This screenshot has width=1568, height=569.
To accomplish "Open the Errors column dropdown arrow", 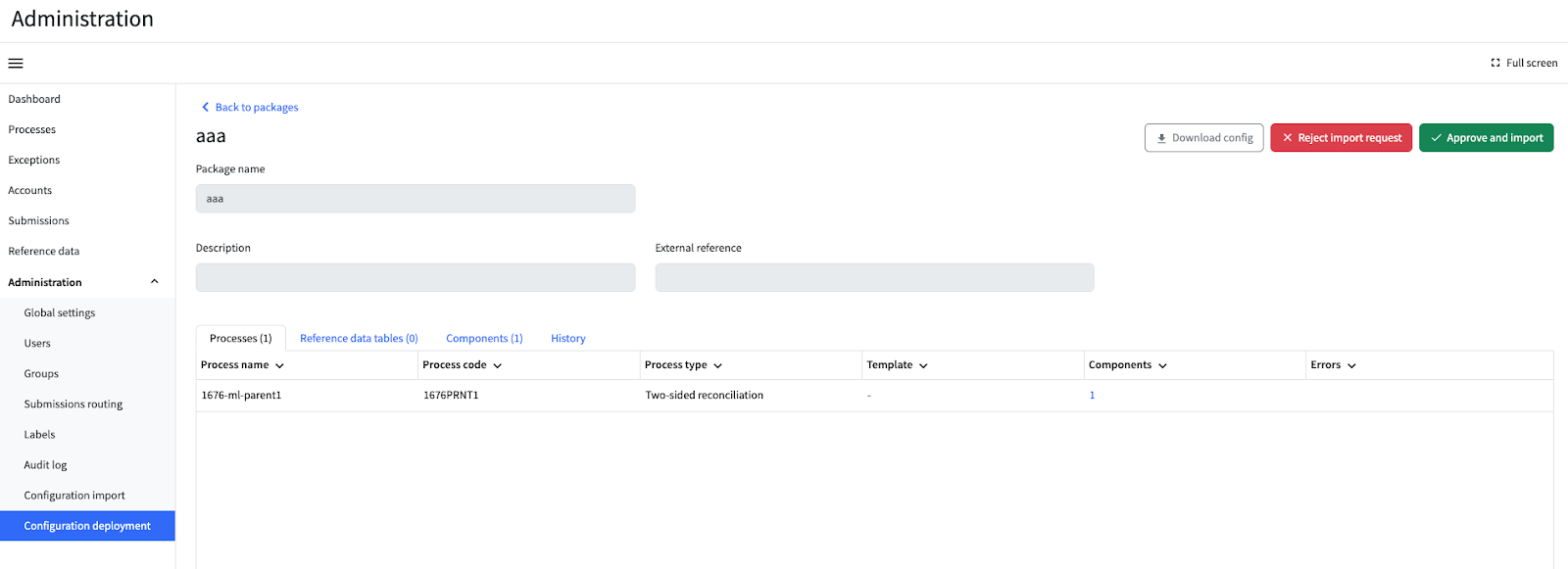I will tap(1351, 365).
